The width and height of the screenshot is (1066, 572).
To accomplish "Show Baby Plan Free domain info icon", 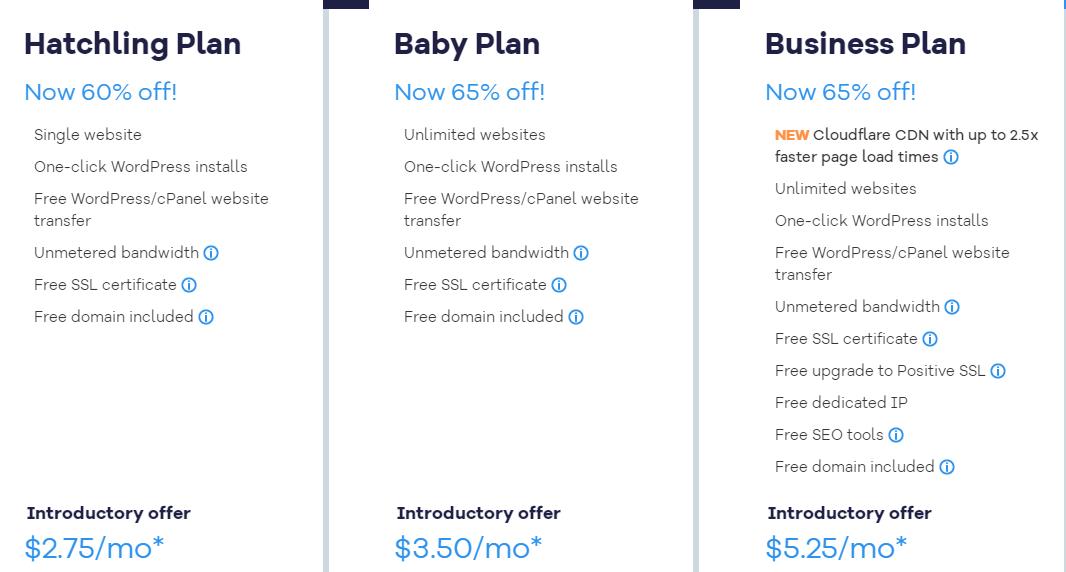I will [576, 317].
